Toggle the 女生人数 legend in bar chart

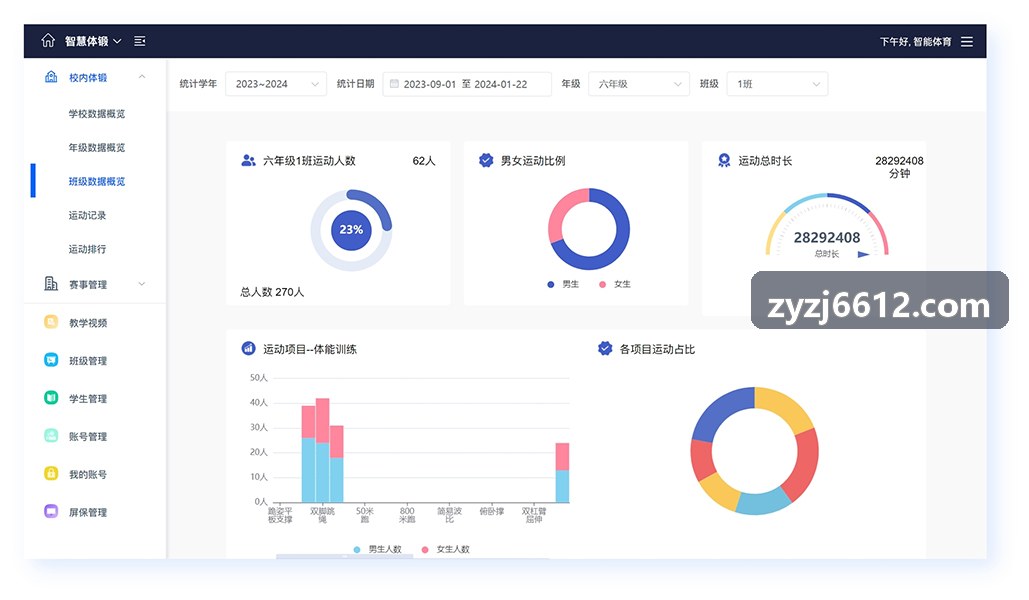tap(446, 549)
